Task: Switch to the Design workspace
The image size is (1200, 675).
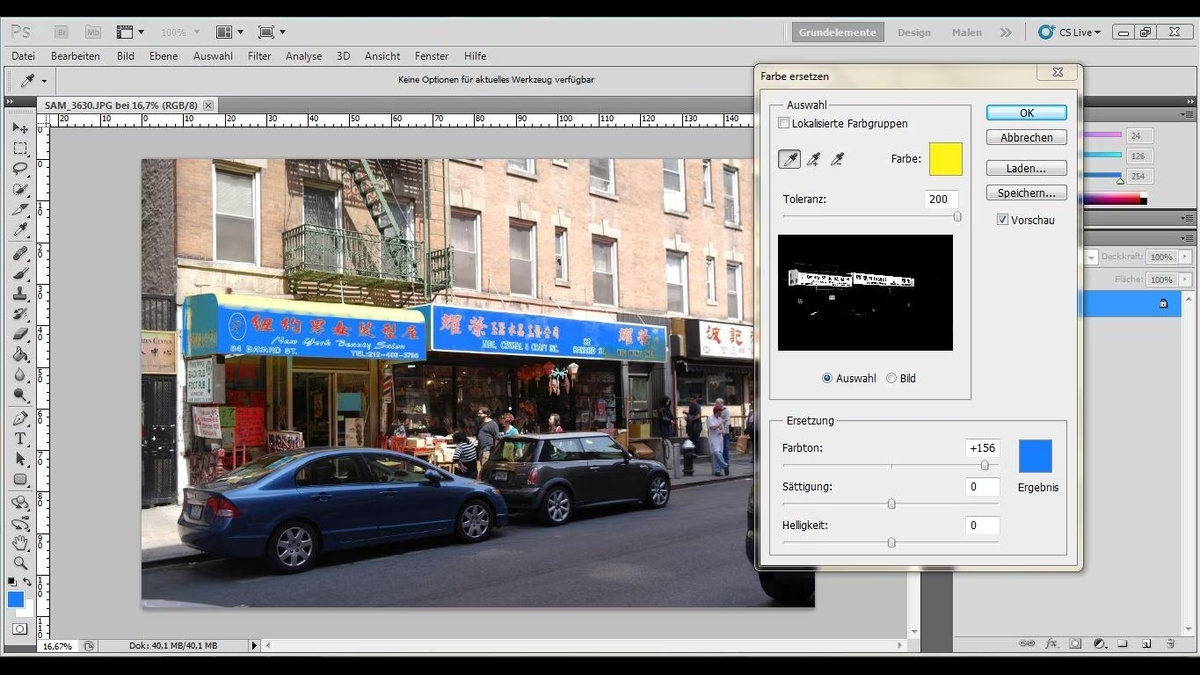Action: (x=913, y=31)
